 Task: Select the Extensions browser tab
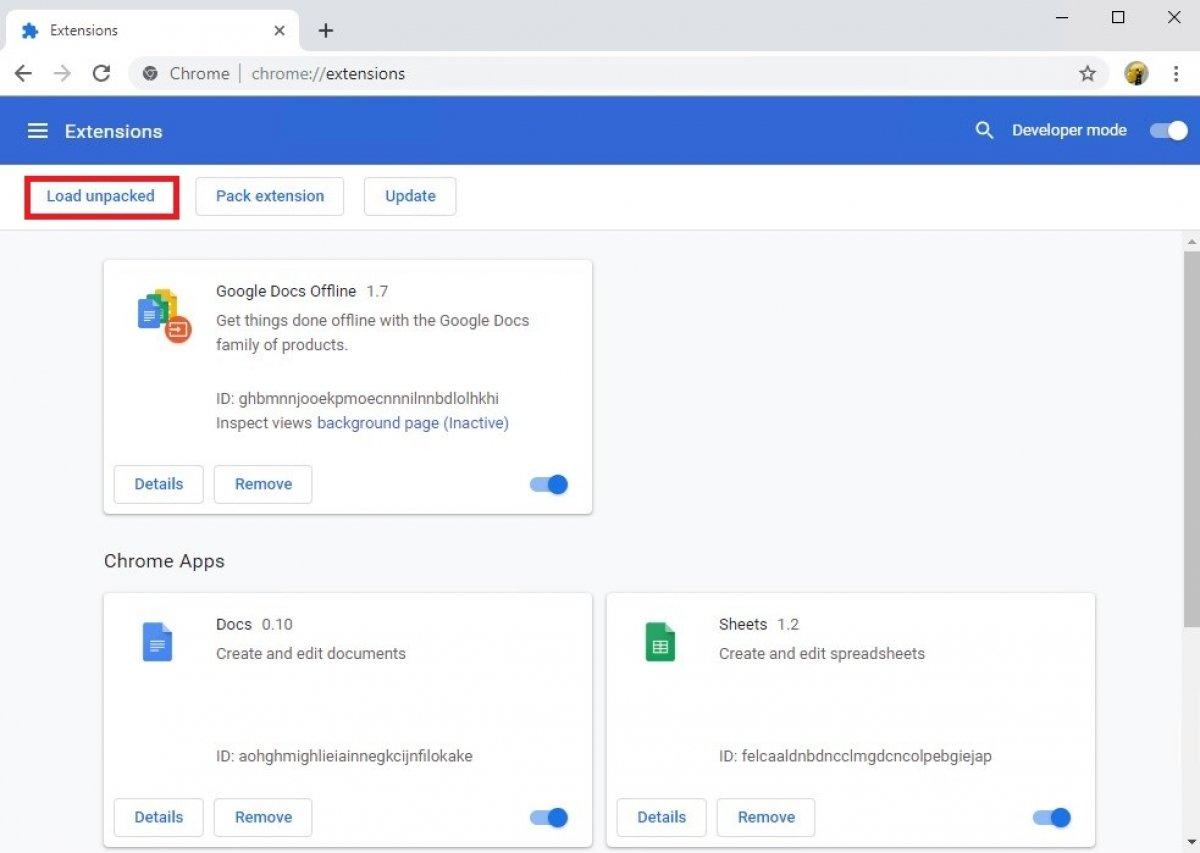140,31
